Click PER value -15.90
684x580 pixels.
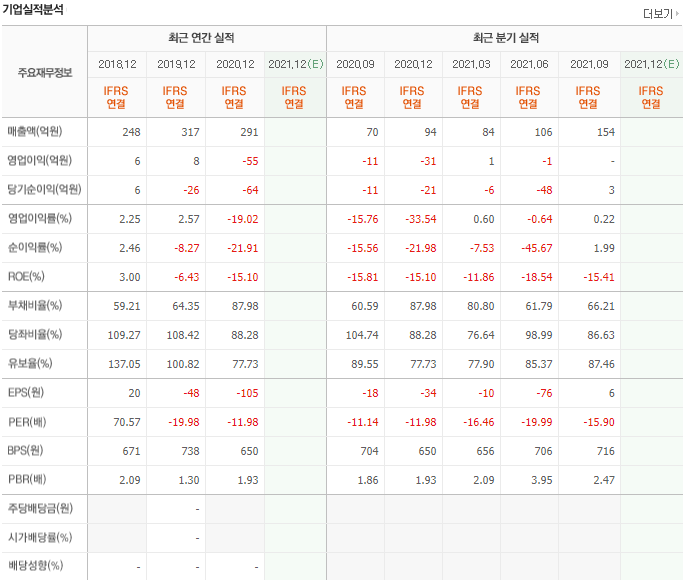click(x=599, y=422)
